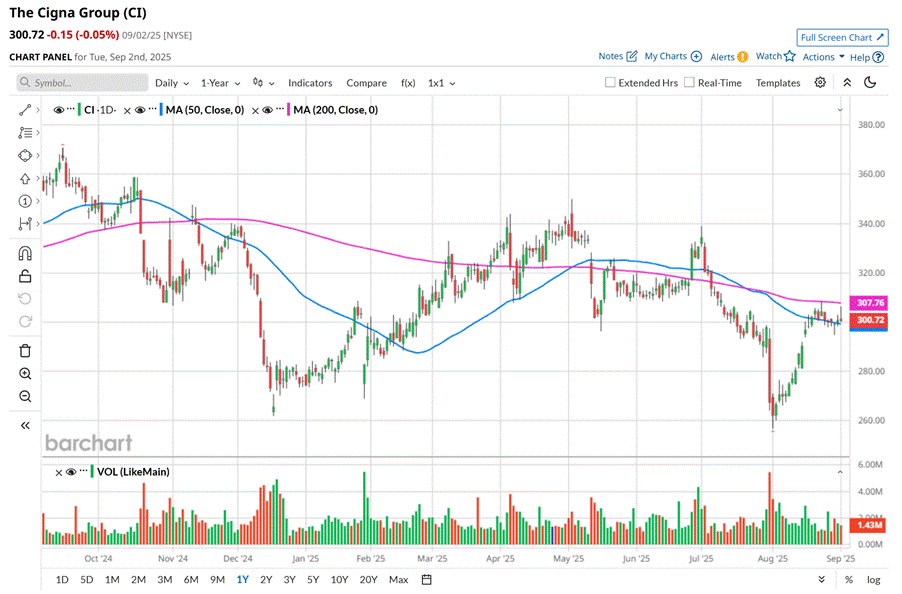The width and height of the screenshot is (902, 594).
Task: Open the 1-Year period dropdown
Action: pos(220,83)
